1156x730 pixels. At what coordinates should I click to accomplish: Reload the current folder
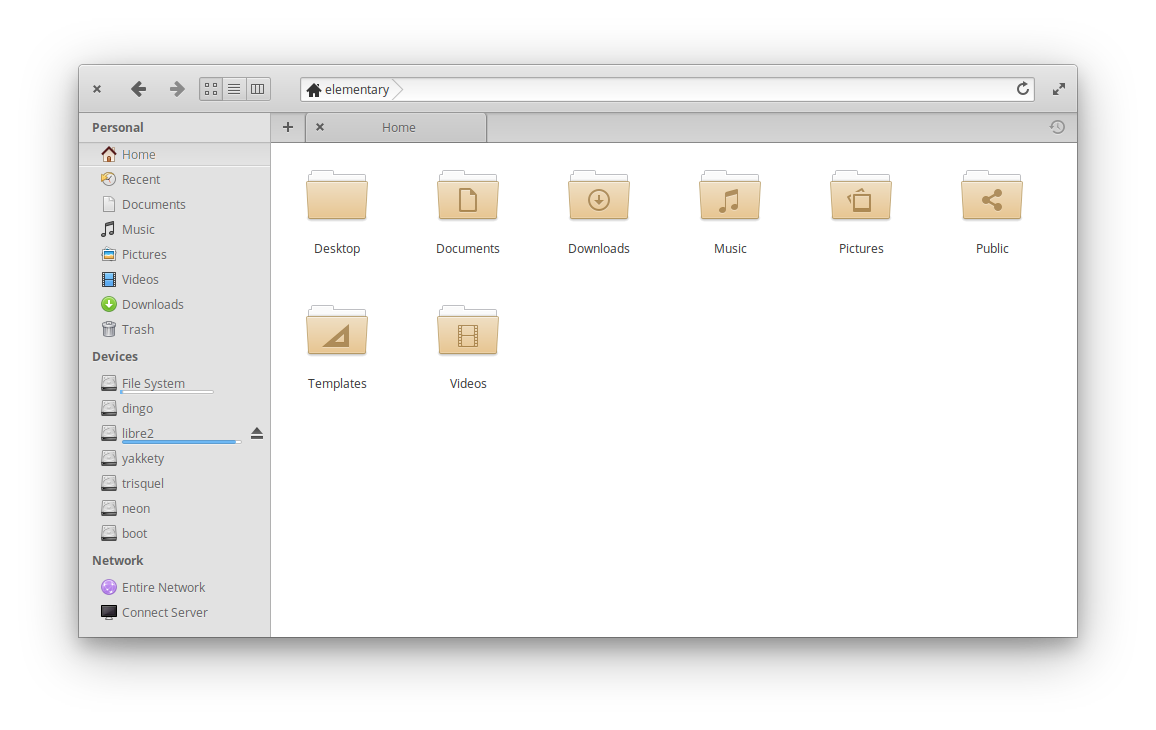pos(1023,88)
